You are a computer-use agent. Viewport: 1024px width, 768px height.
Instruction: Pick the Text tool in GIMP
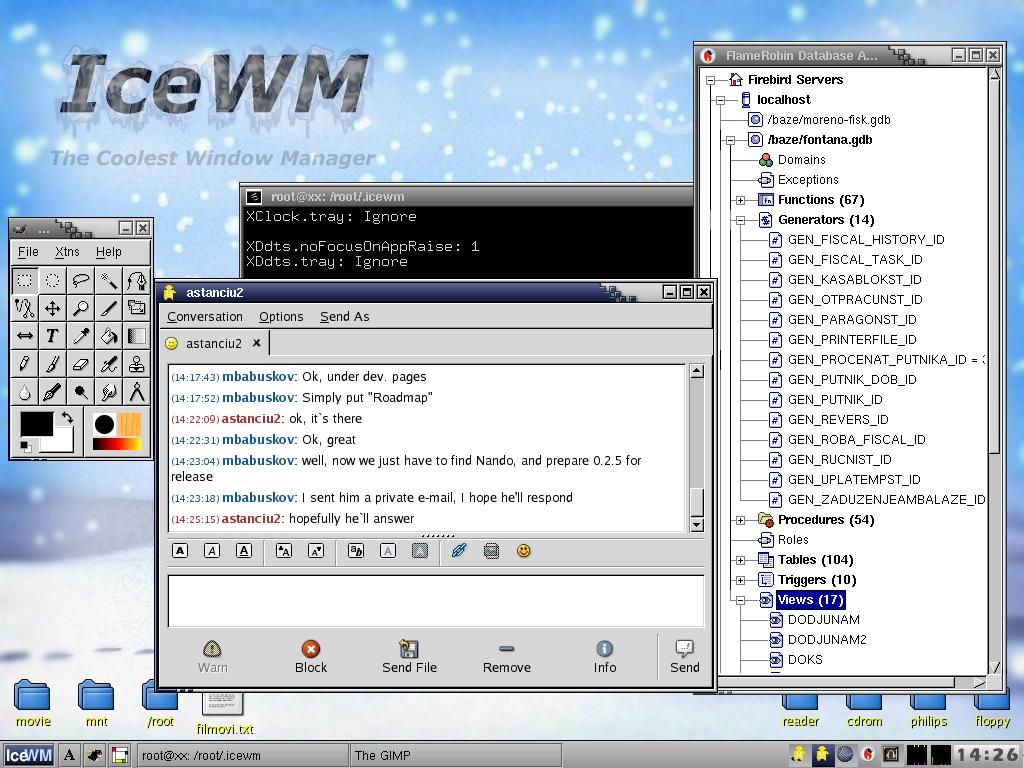pyautogui.click(x=53, y=336)
